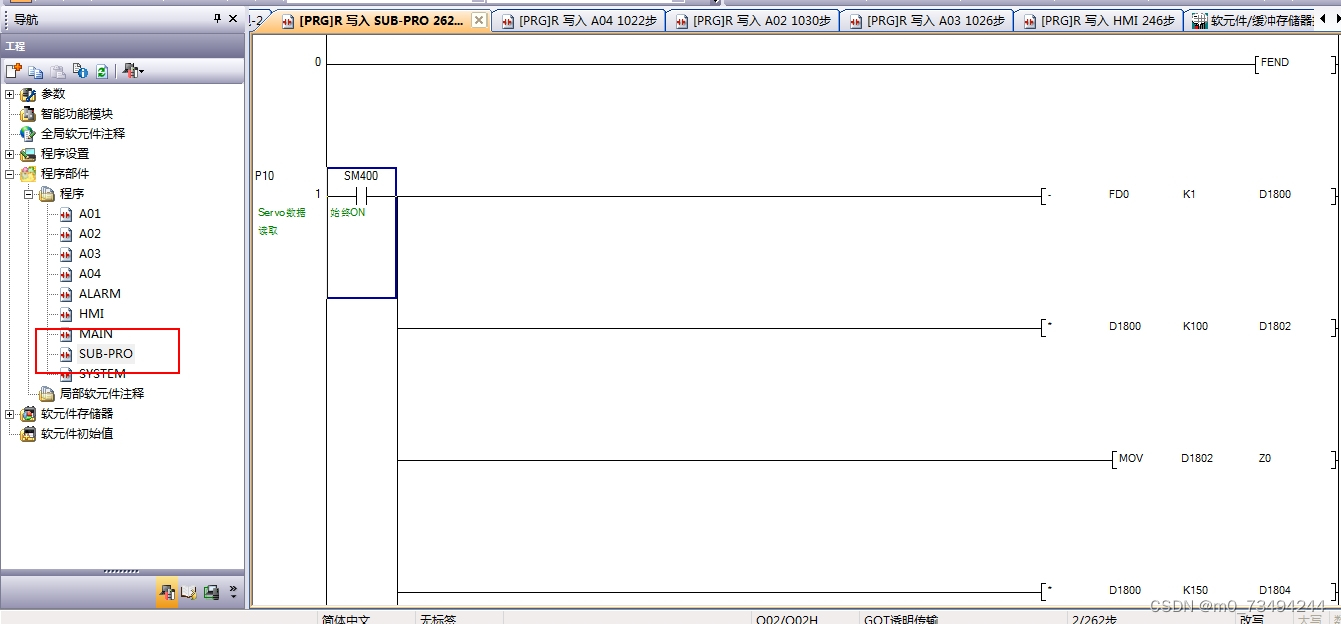This screenshot has height=624, width=1341.
Task: Click the K150 operand in the ladder
Action: click(x=1195, y=590)
